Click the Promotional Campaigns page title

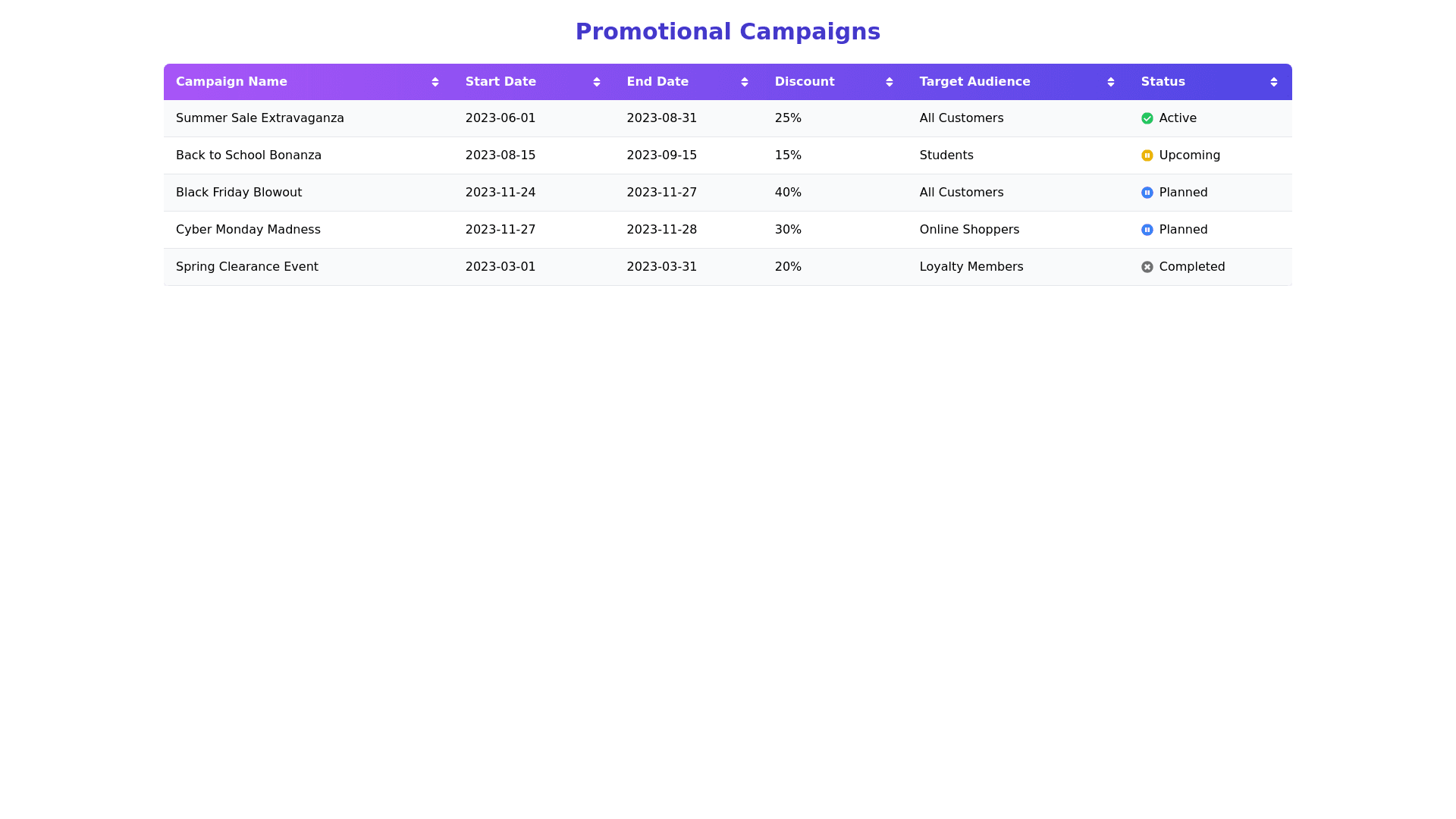728,32
